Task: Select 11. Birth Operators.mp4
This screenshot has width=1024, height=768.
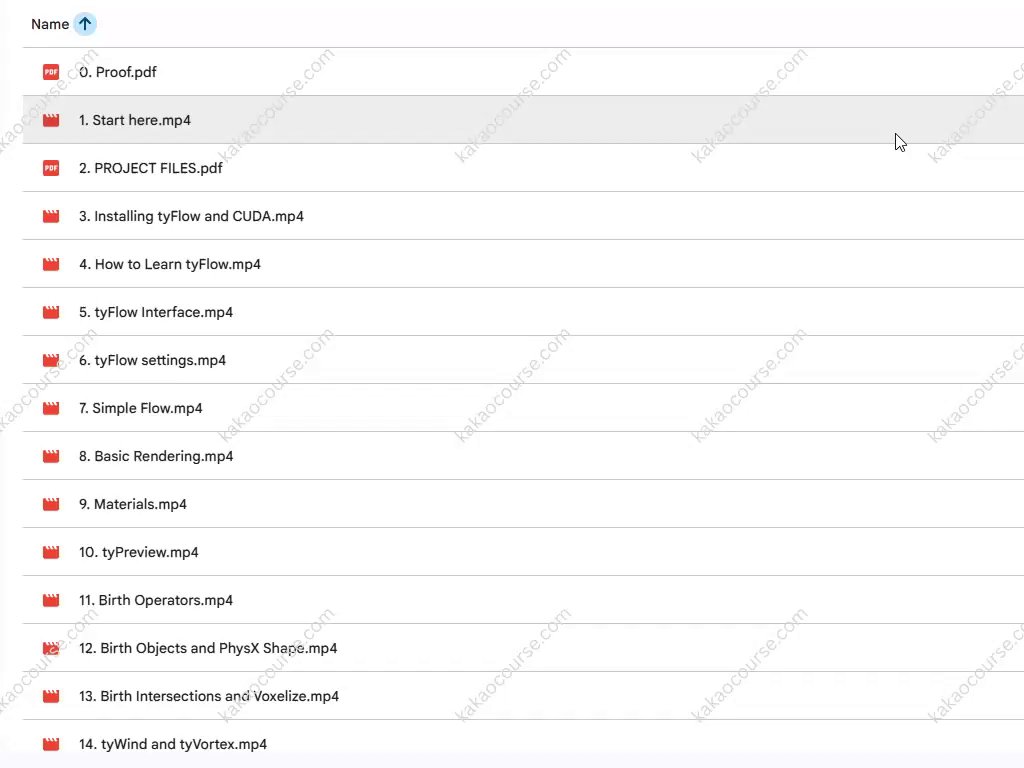Action: 156,600
